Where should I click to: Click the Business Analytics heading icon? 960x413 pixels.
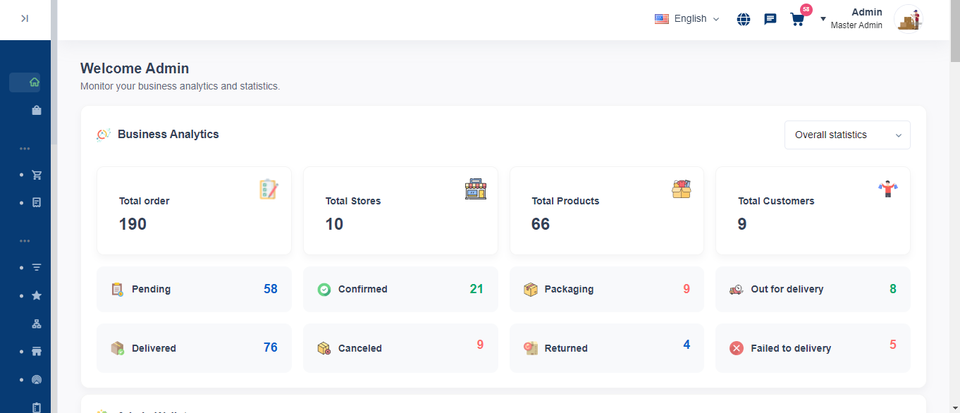[x=103, y=135]
